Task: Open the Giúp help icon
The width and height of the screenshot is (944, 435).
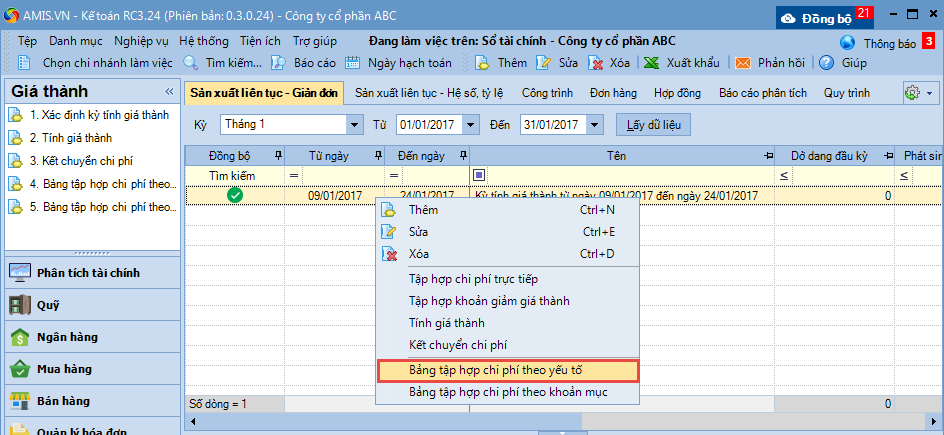Action: coord(827,62)
